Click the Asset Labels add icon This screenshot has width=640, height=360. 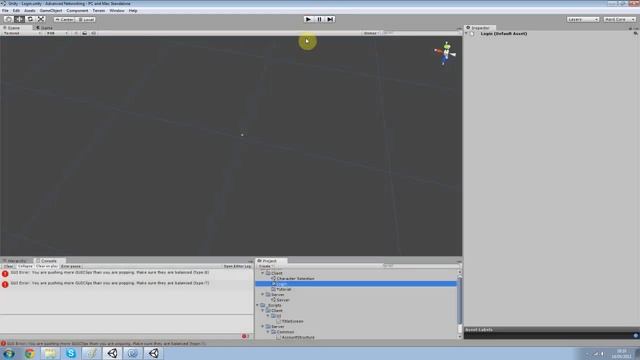point(636,336)
